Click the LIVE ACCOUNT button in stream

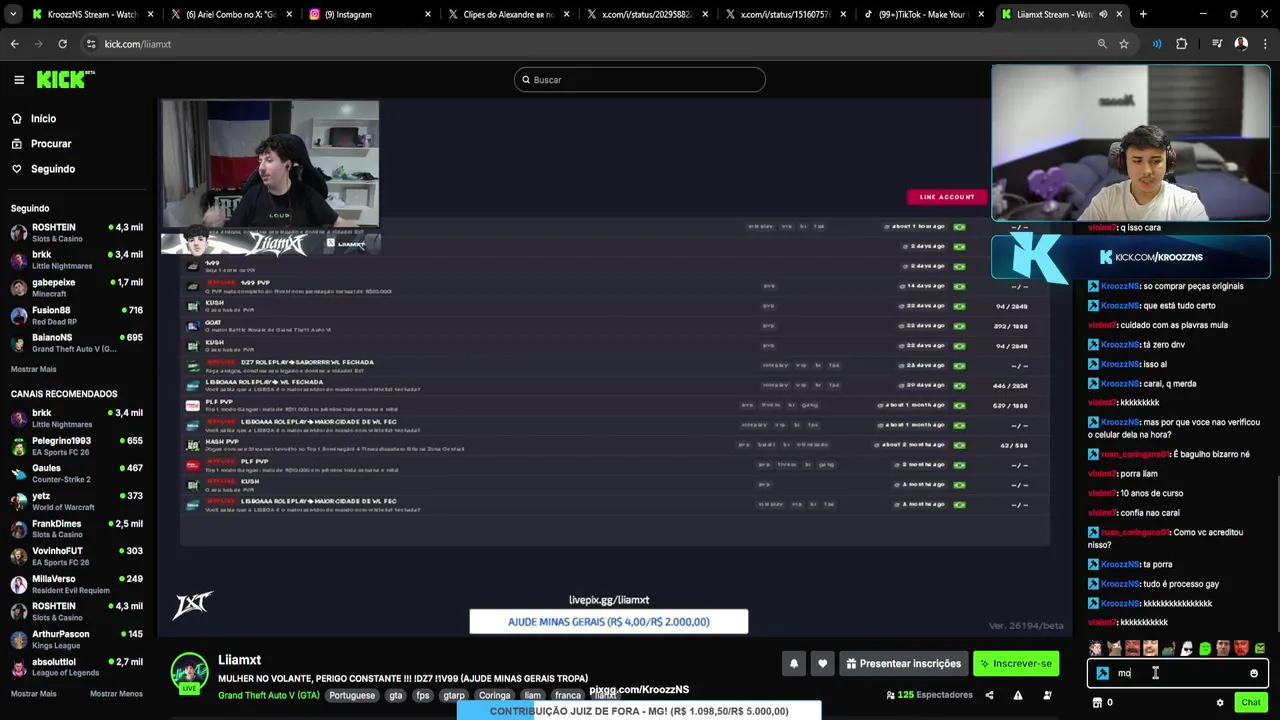pos(947,197)
